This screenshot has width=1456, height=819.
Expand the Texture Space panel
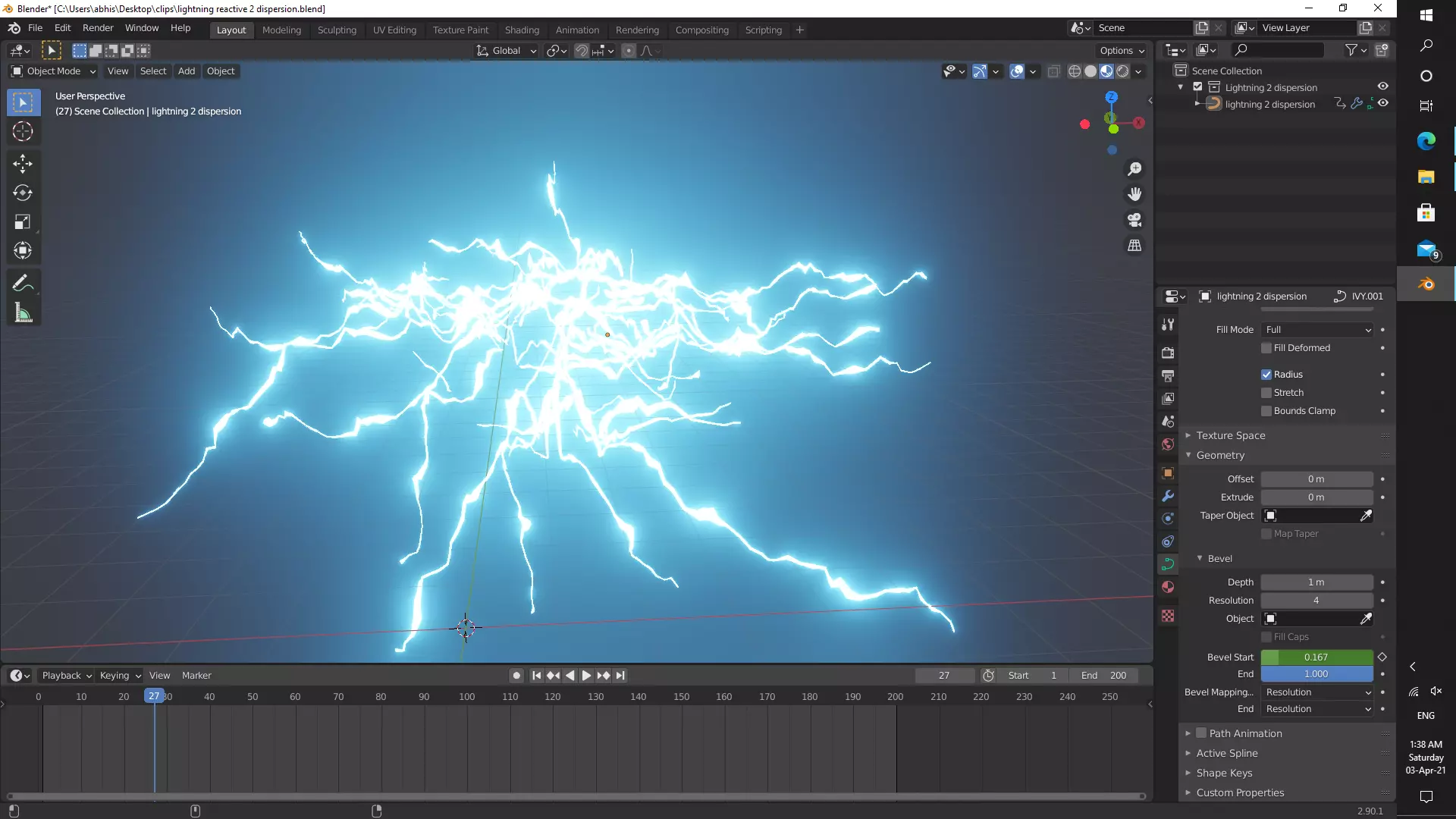(x=1230, y=435)
